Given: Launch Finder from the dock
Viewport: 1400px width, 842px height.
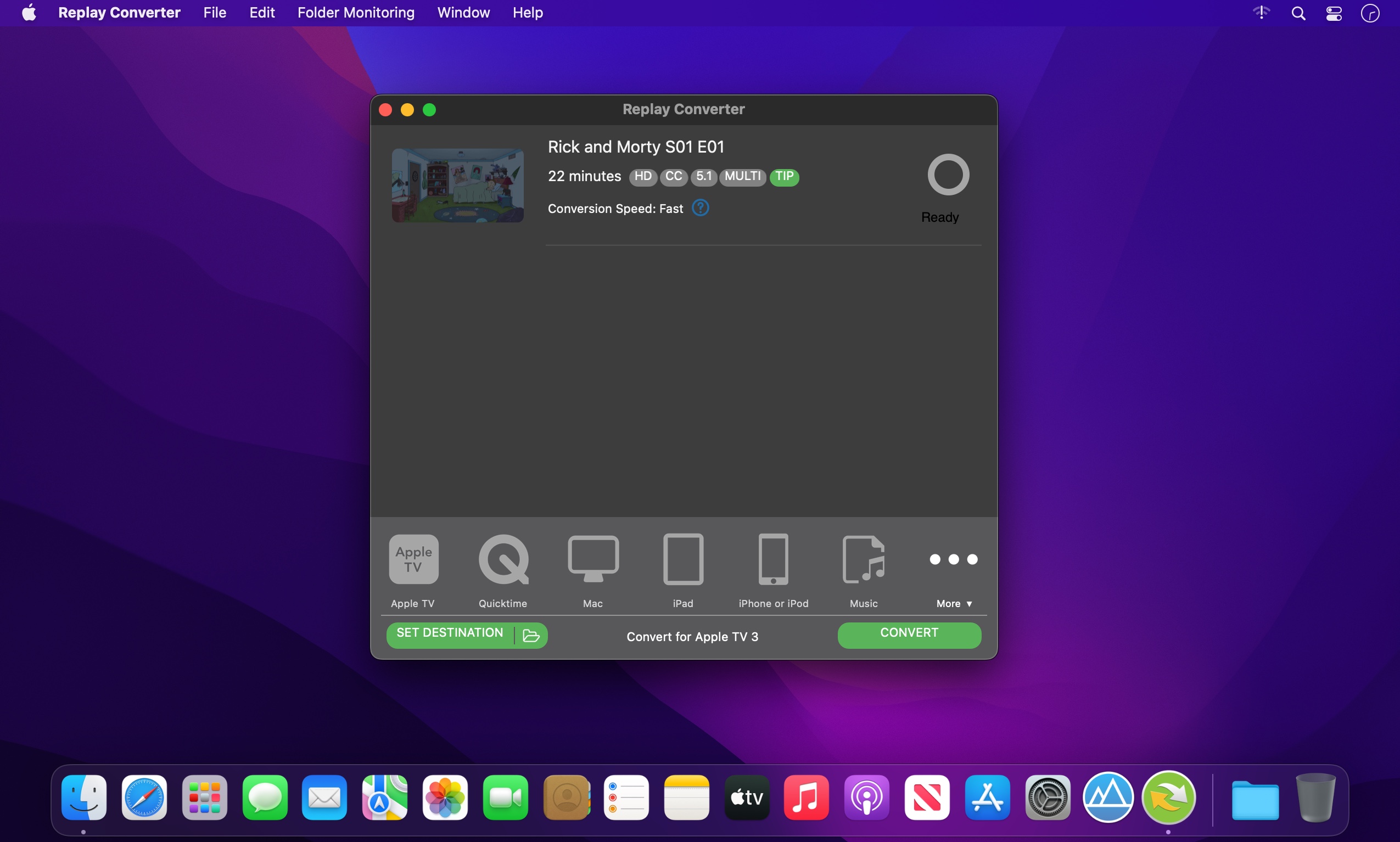Looking at the screenshot, I should point(84,797).
